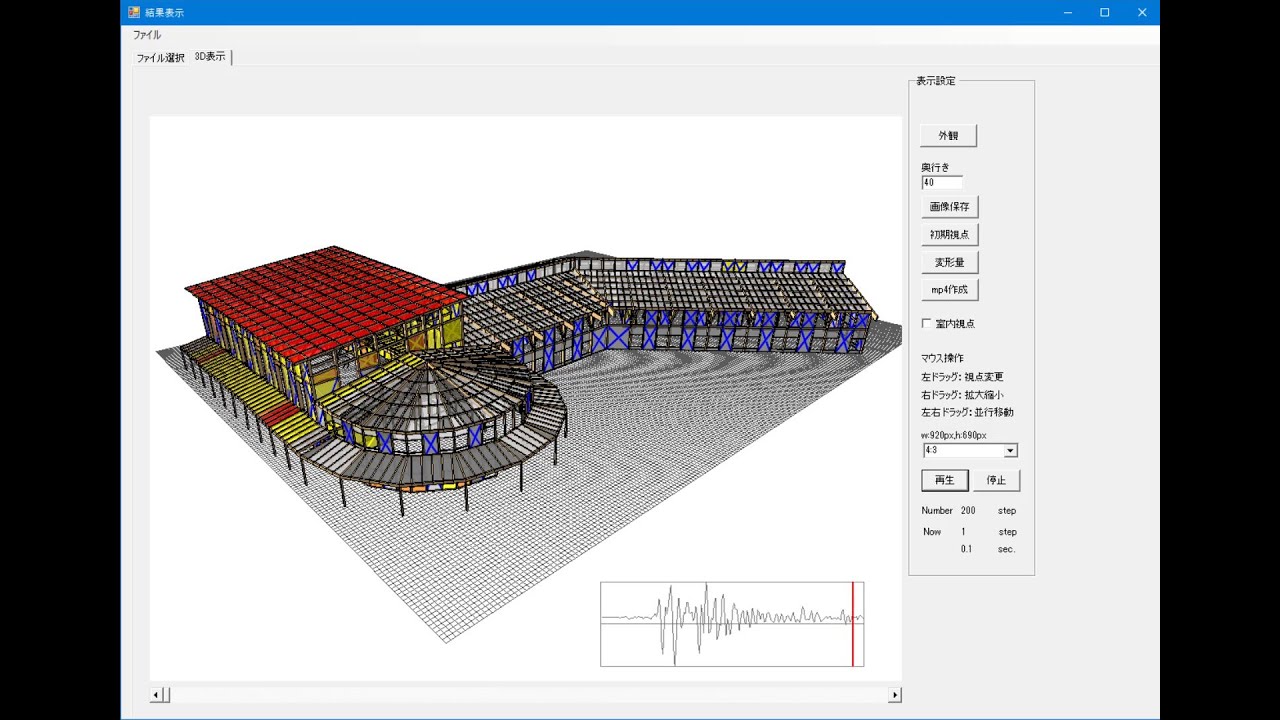Close the 結果表示 window
This screenshot has height=720, width=1280.
[1142, 12]
